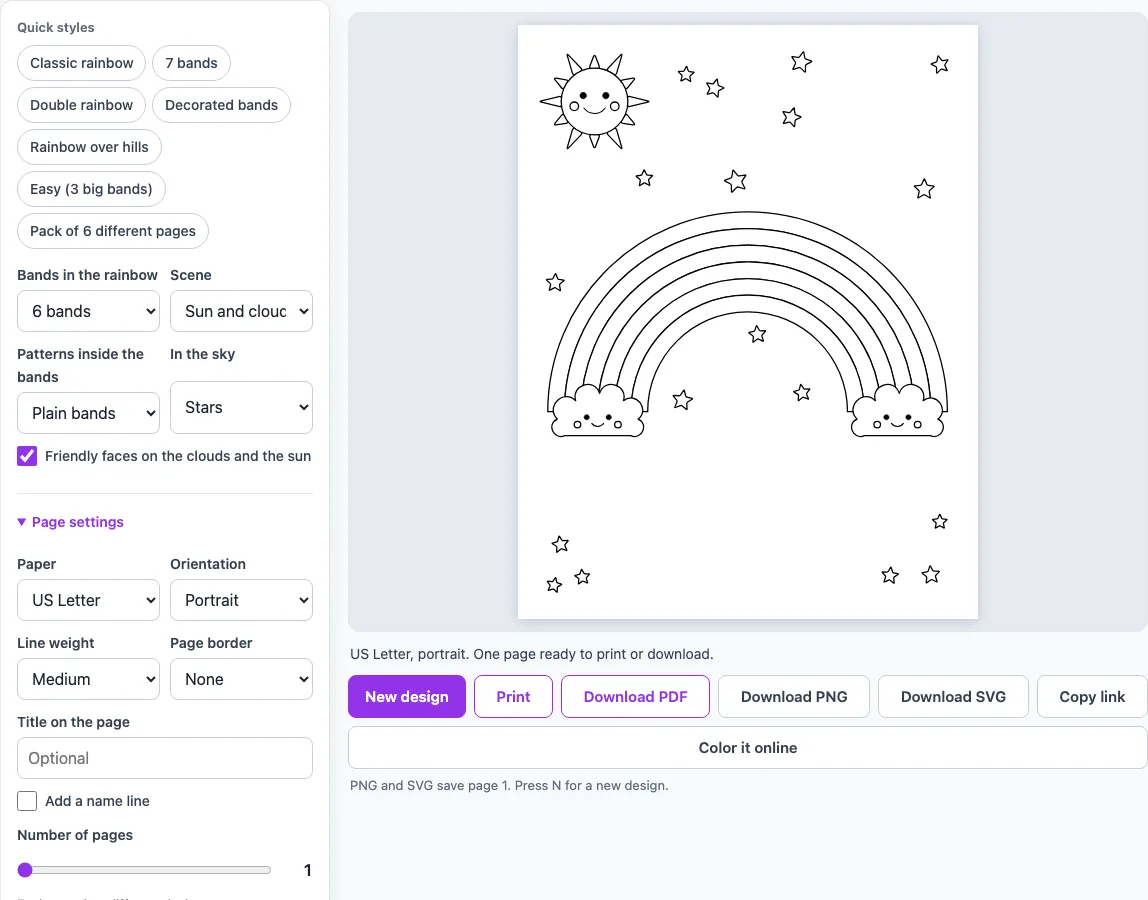The width and height of the screenshot is (1148, 900).
Task: Generate Pack of 6 different pages
Action: (x=113, y=231)
